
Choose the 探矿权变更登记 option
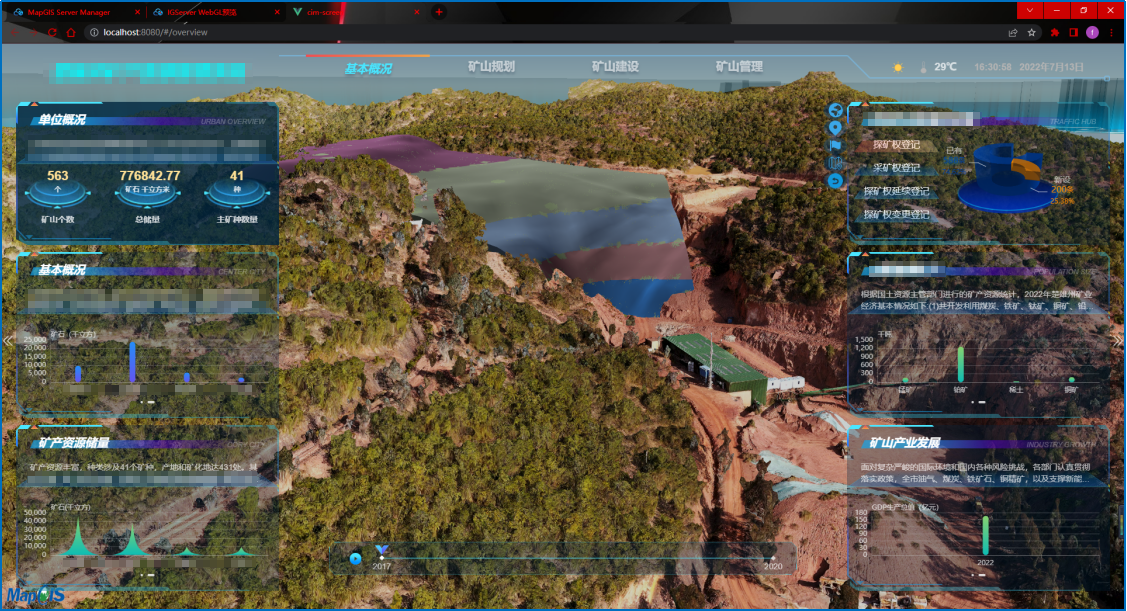pyautogui.click(x=896, y=214)
